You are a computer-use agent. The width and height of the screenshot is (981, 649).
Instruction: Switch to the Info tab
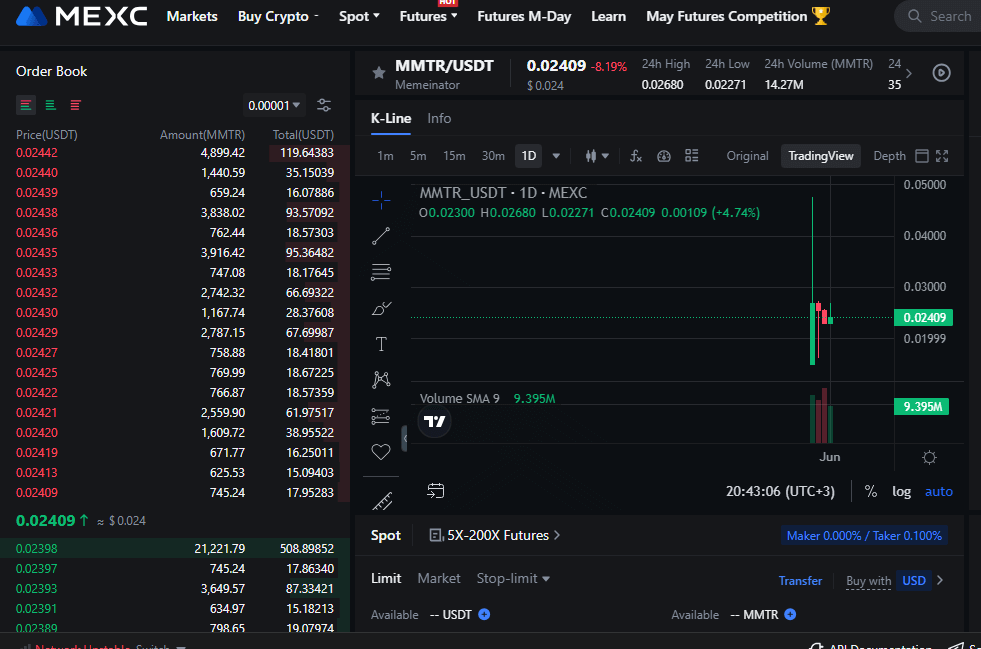click(x=439, y=118)
